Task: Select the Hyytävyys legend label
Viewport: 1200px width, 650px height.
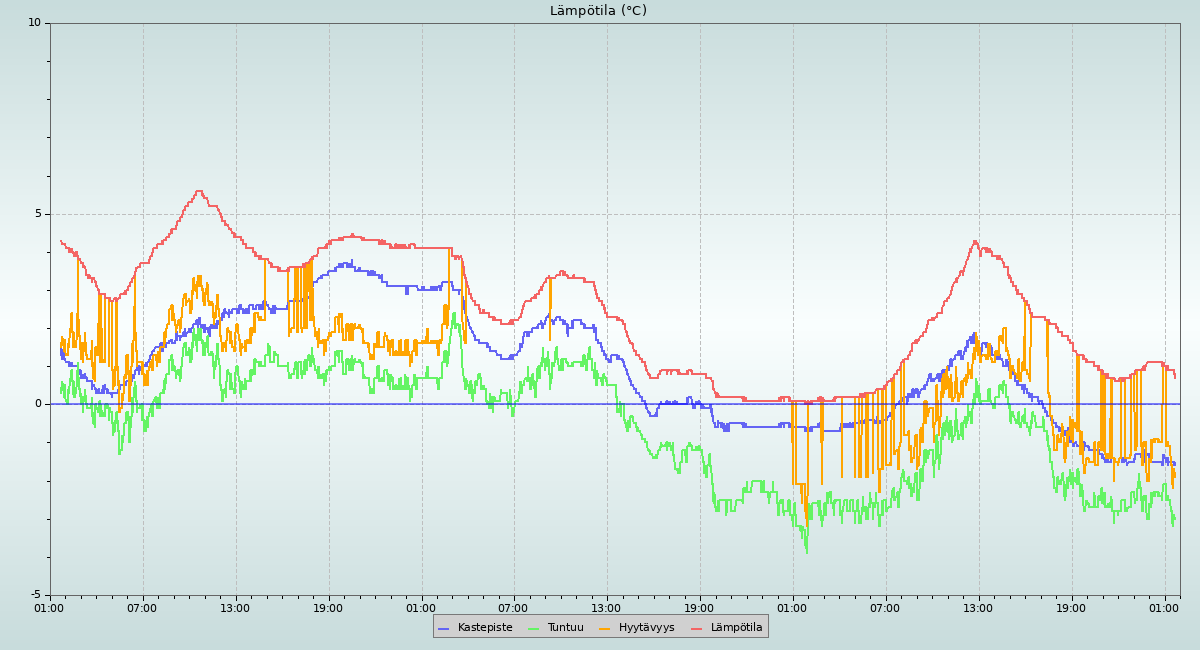Action: tap(646, 628)
